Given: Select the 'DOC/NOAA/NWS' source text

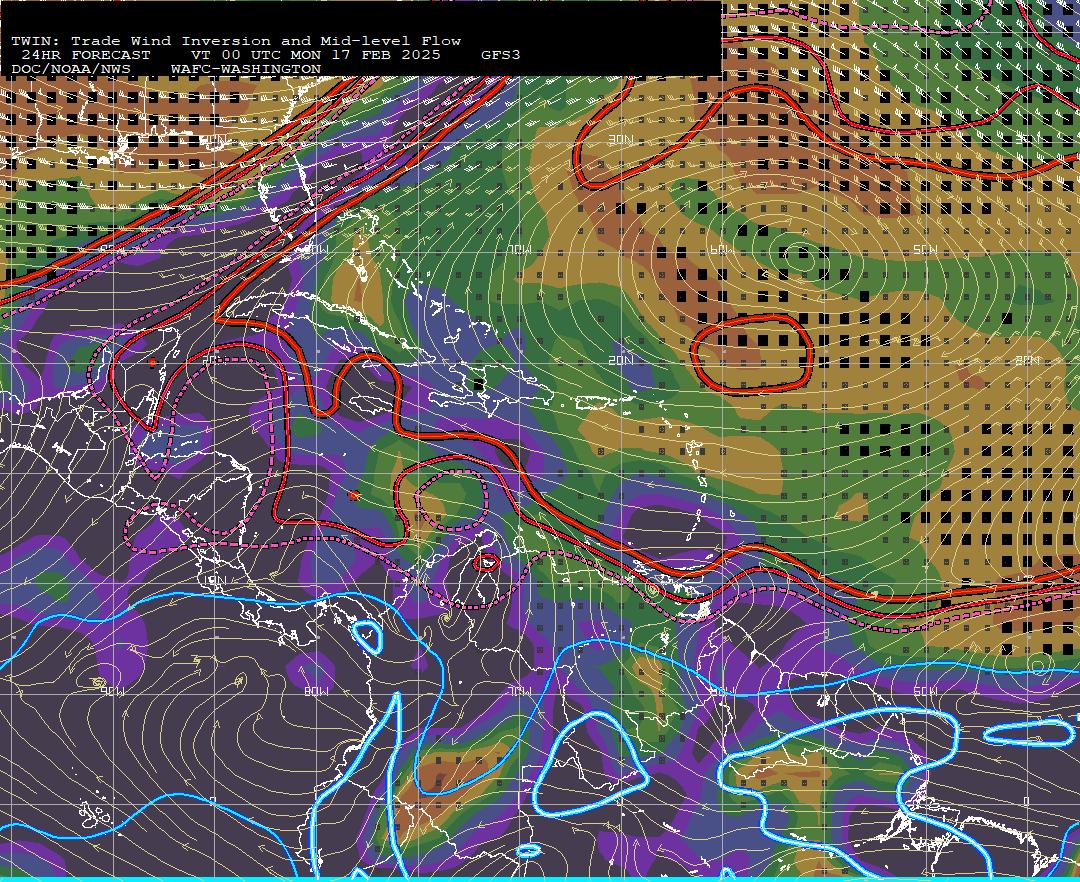Looking at the screenshot, I should (x=71, y=70).
